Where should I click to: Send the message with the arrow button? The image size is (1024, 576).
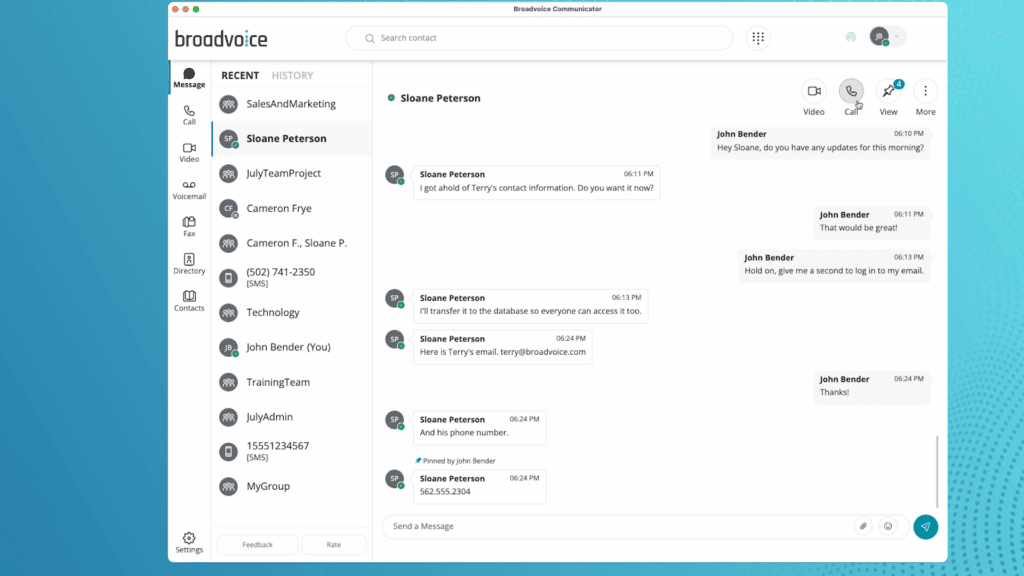925,527
